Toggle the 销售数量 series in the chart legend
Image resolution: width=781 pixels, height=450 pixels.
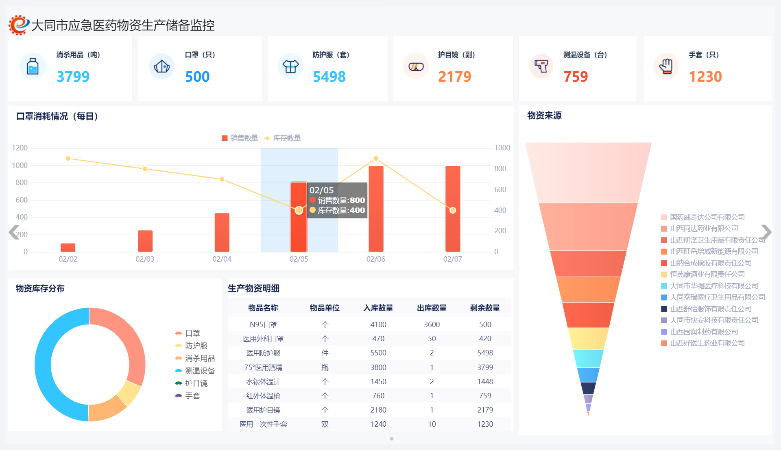pos(238,137)
